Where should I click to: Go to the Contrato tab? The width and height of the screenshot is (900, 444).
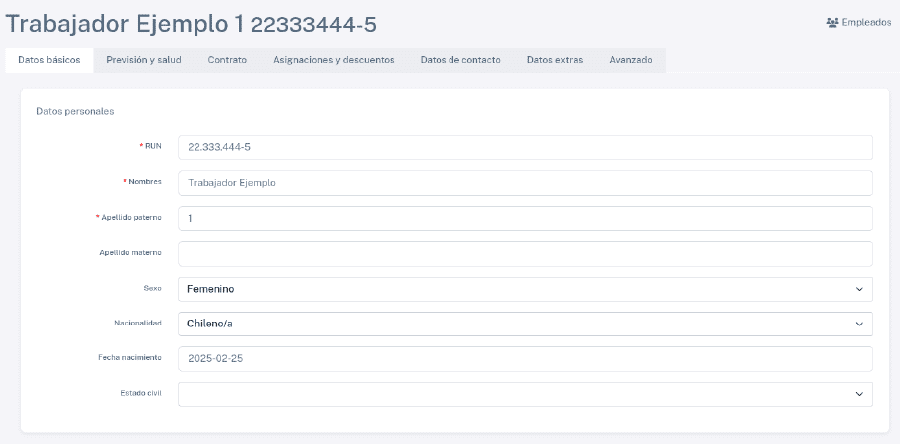(x=227, y=60)
